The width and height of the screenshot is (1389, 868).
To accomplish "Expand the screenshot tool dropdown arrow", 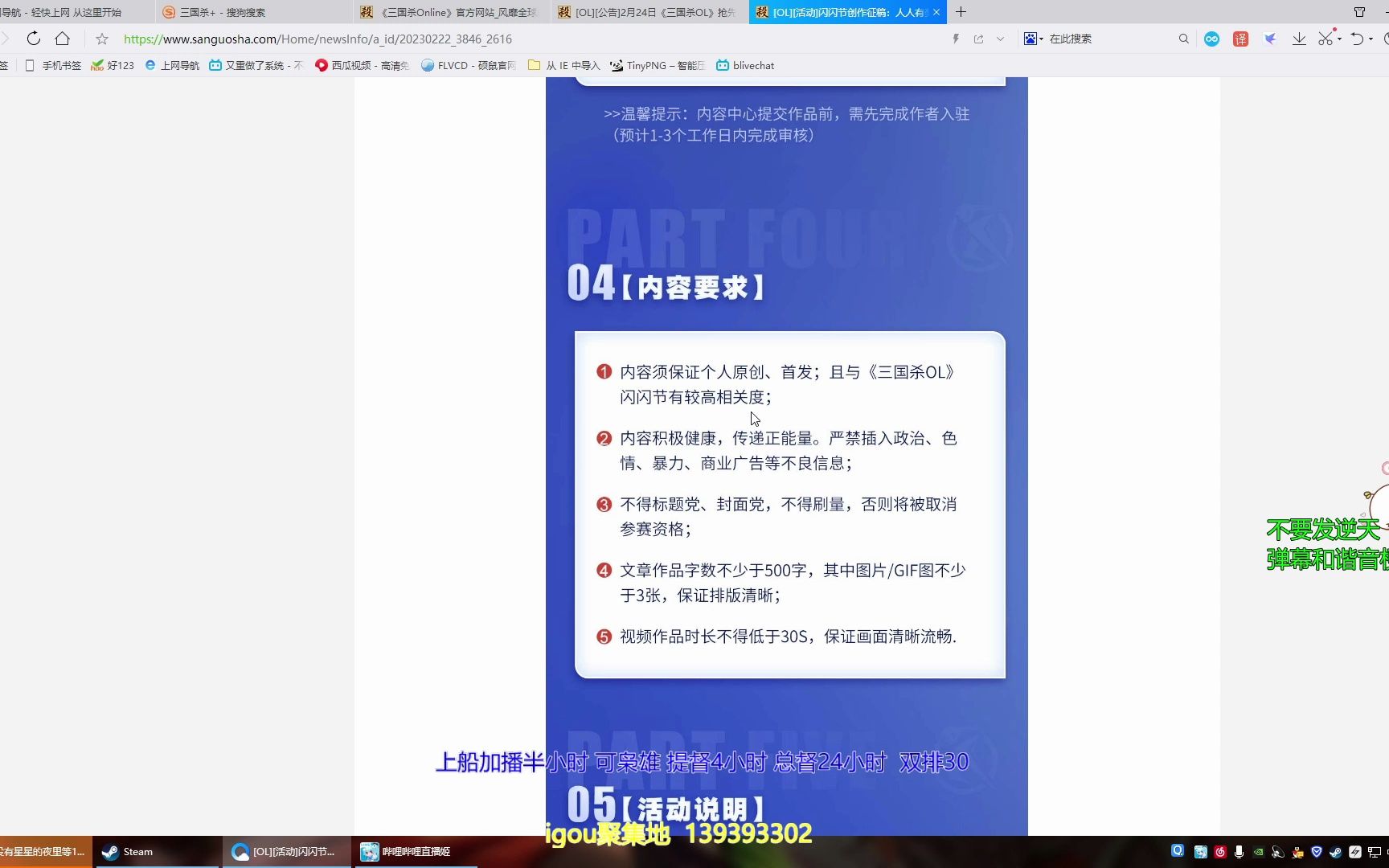I will click(1339, 39).
